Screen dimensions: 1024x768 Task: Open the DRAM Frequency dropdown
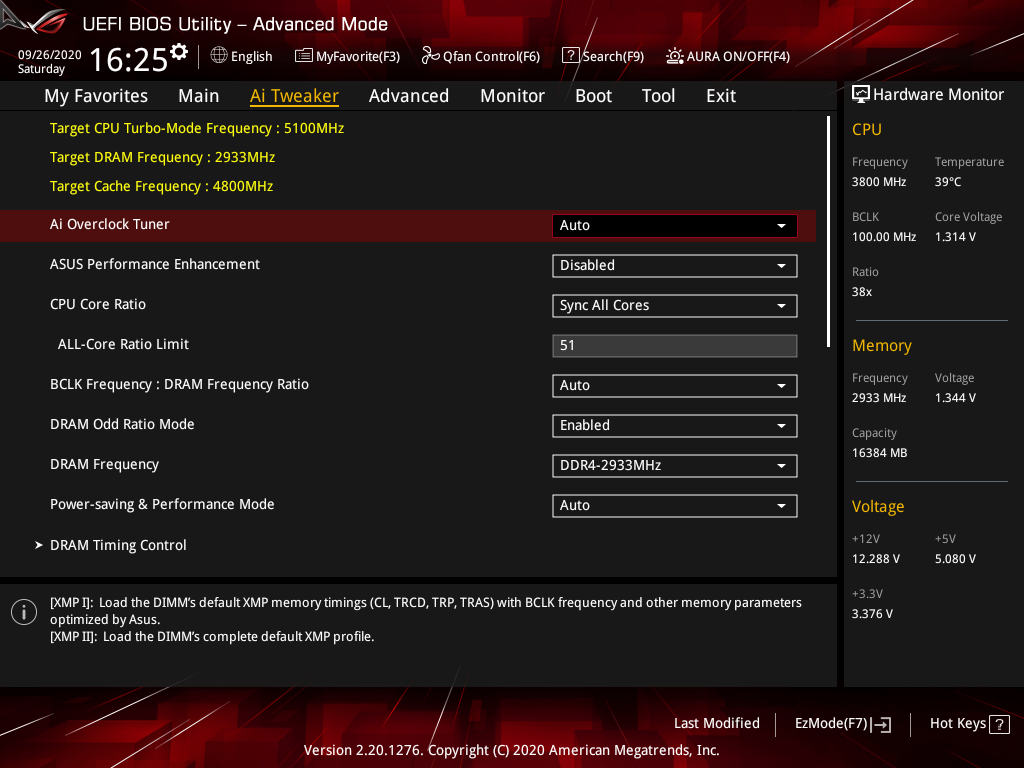coord(675,466)
